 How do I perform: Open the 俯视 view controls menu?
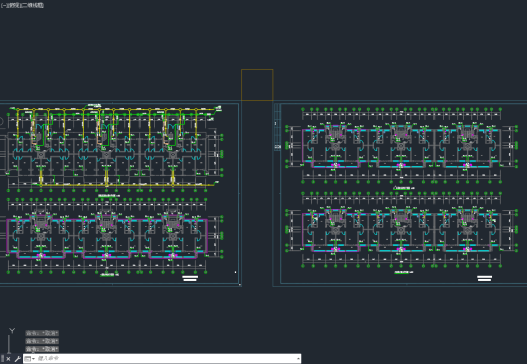pos(13,5)
